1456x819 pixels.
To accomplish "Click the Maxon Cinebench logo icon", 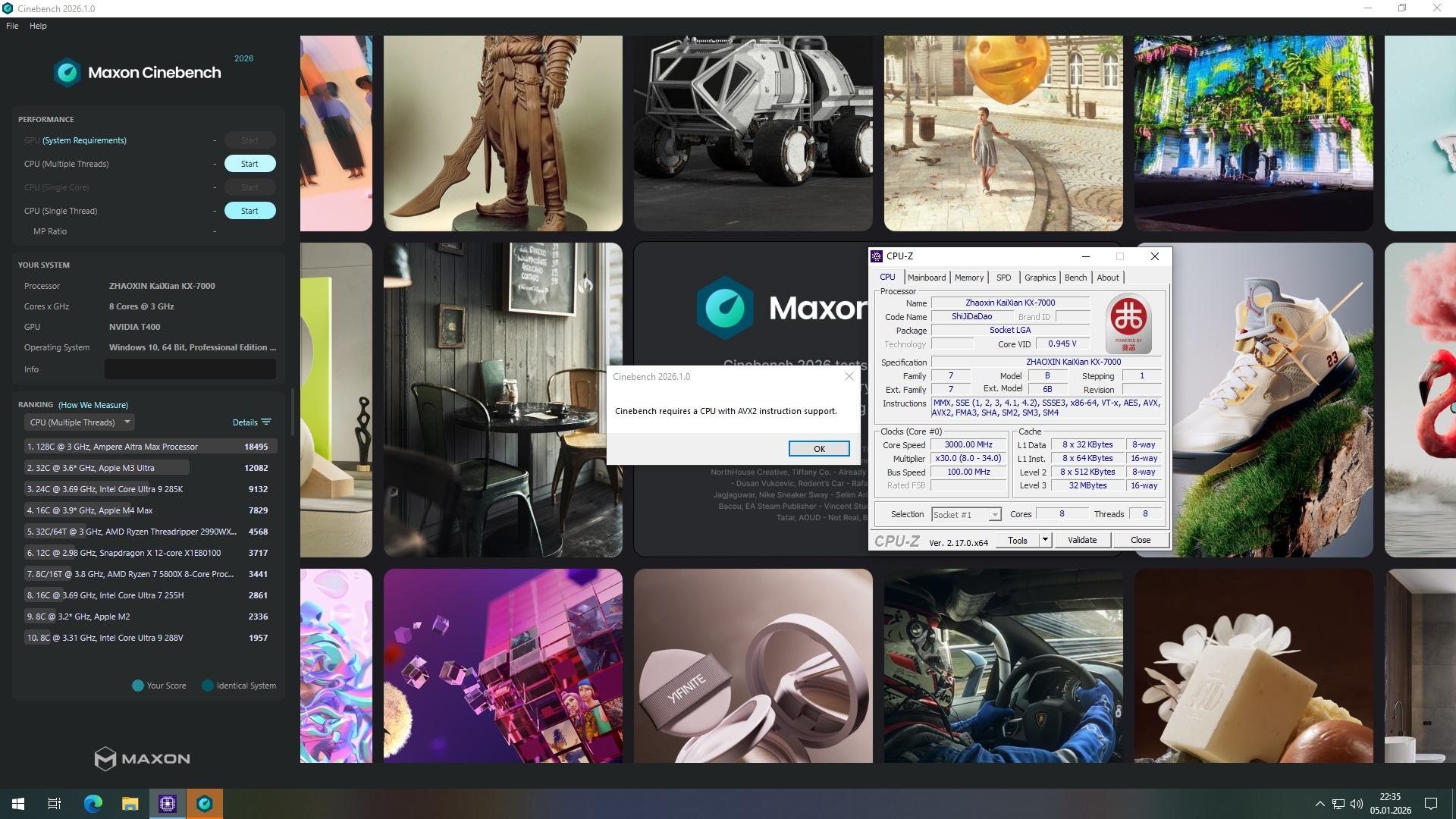I will click(x=67, y=73).
